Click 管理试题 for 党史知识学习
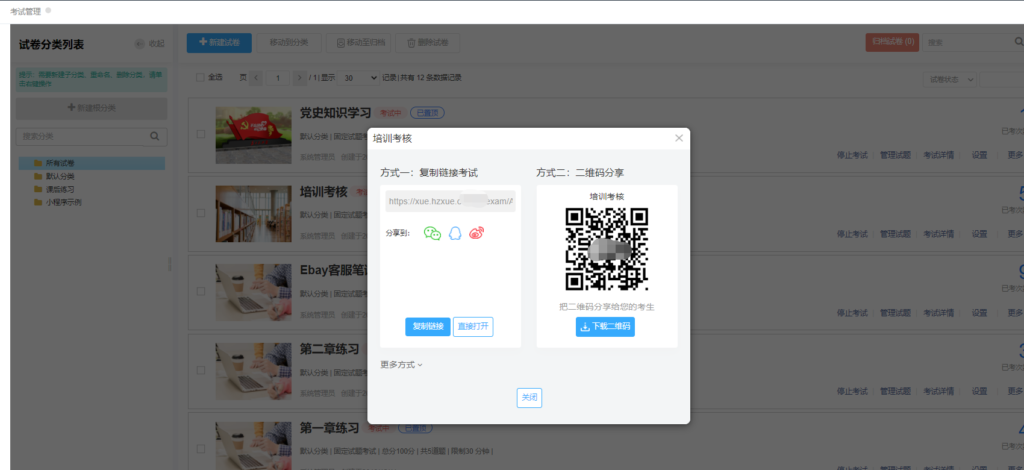The image size is (1024, 470). coord(895,155)
